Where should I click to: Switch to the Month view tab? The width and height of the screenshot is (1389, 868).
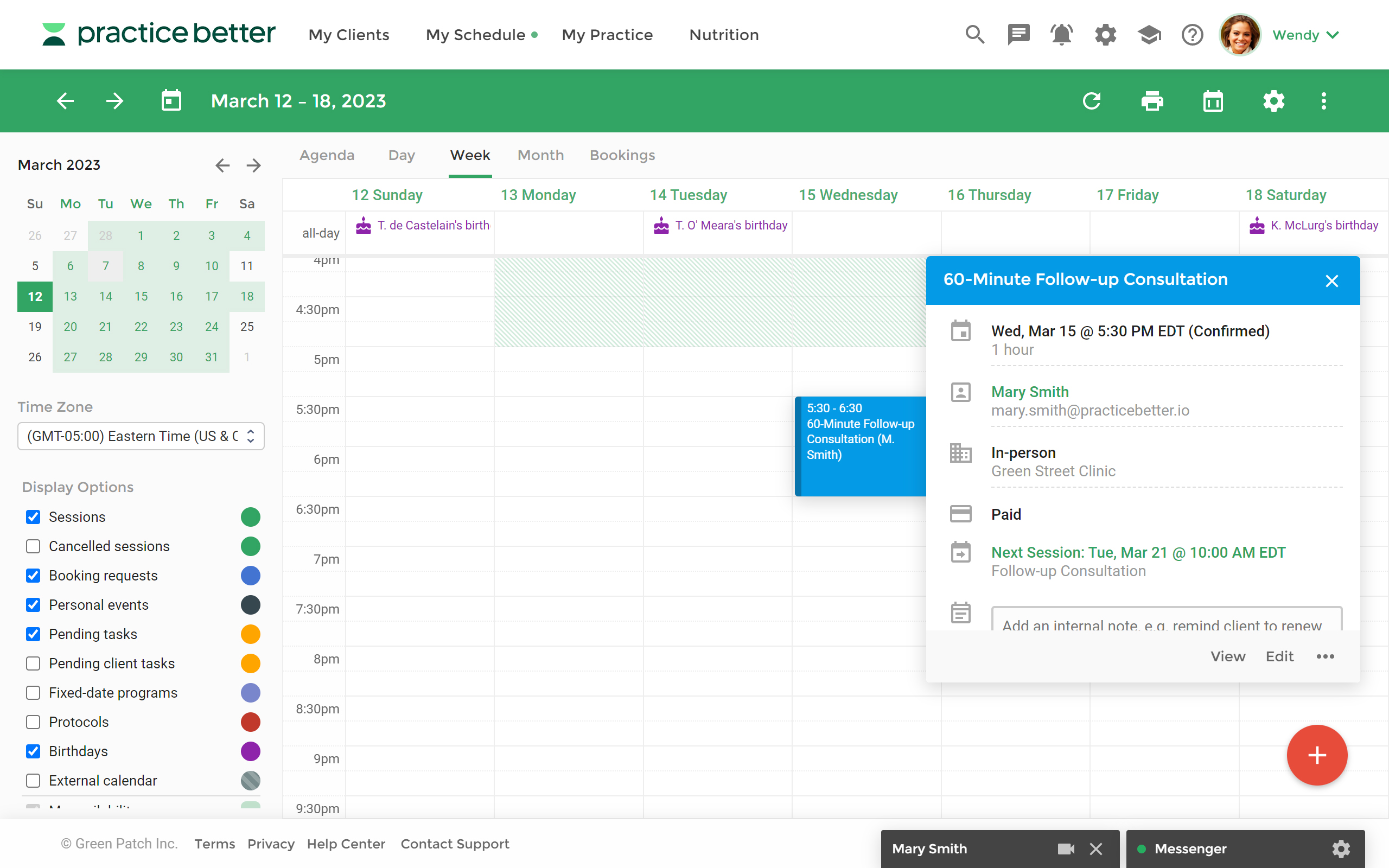click(x=540, y=155)
